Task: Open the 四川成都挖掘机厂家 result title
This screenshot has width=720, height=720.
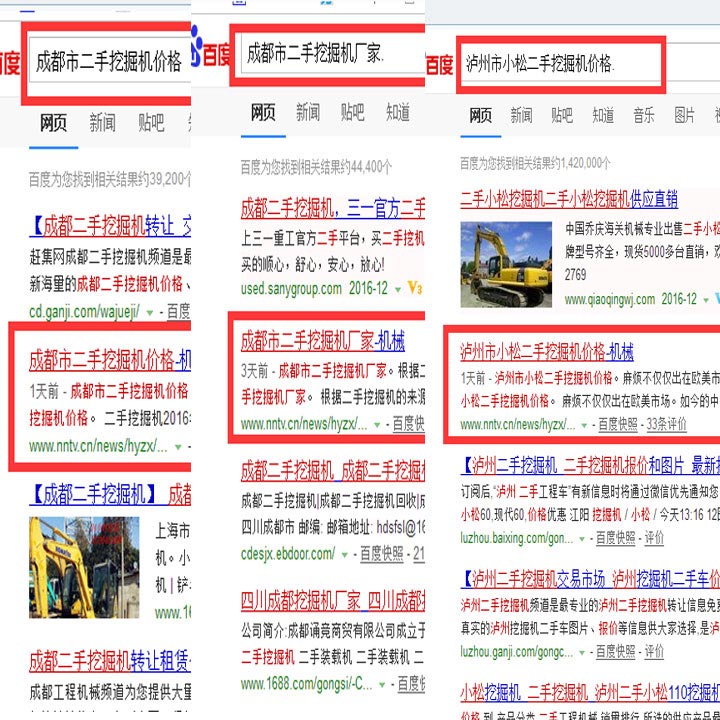Action: 333,601
